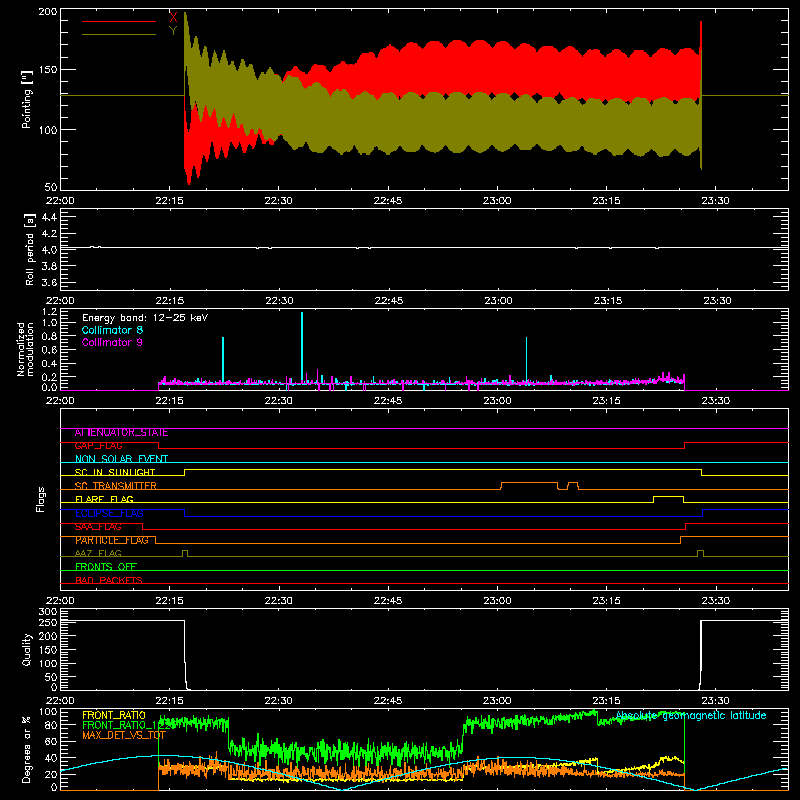Click the FLARE_FLAG label
800x800 pixels.
[x=104, y=499]
